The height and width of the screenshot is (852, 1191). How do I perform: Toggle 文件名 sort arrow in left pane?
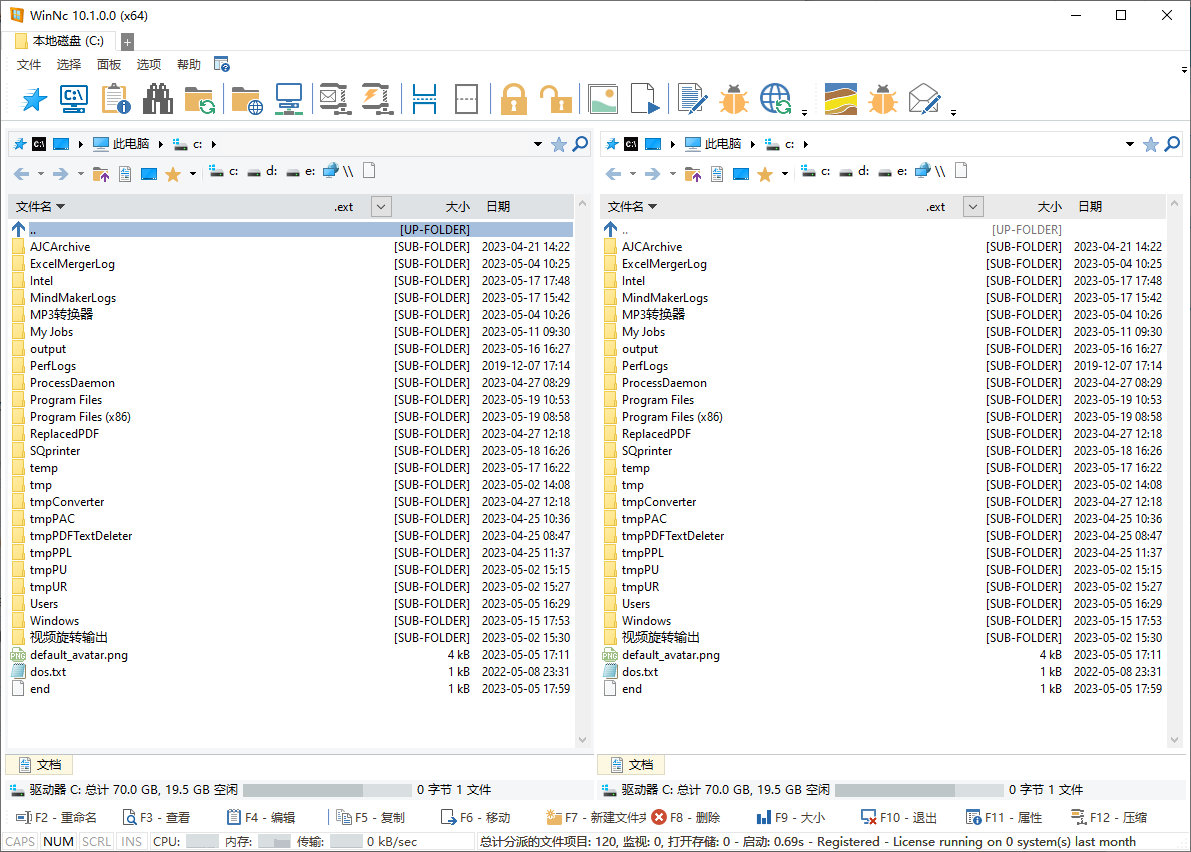coord(61,207)
